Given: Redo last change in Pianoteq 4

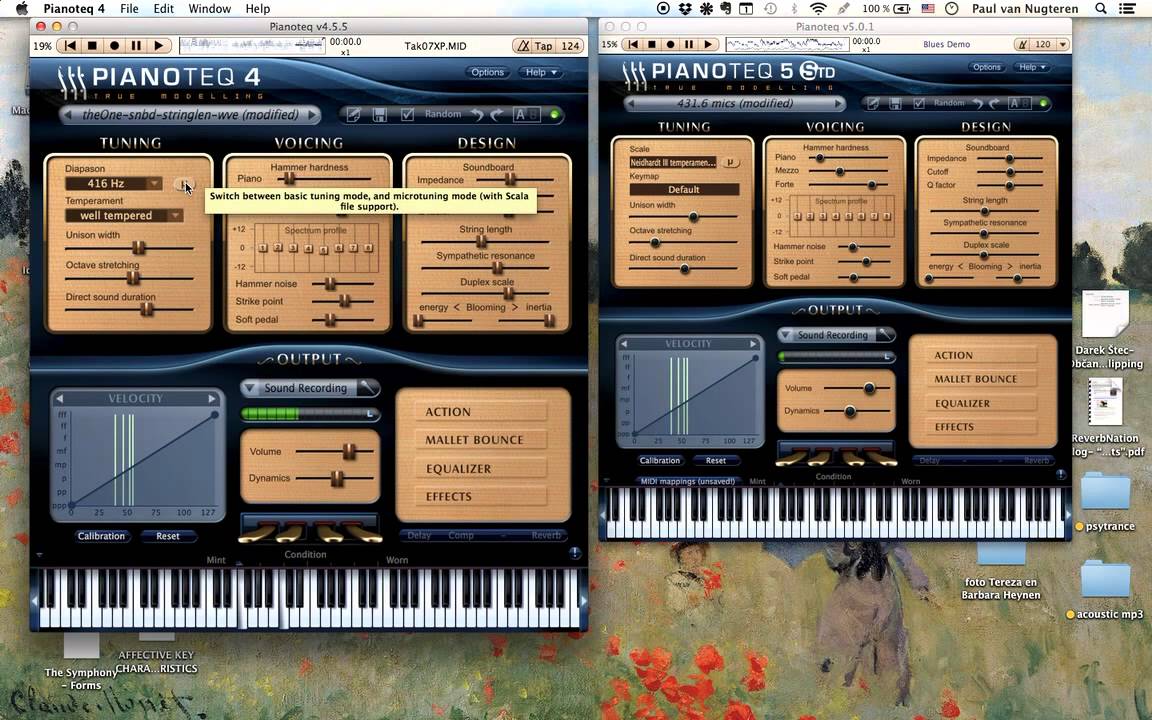Looking at the screenshot, I should (497, 115).
